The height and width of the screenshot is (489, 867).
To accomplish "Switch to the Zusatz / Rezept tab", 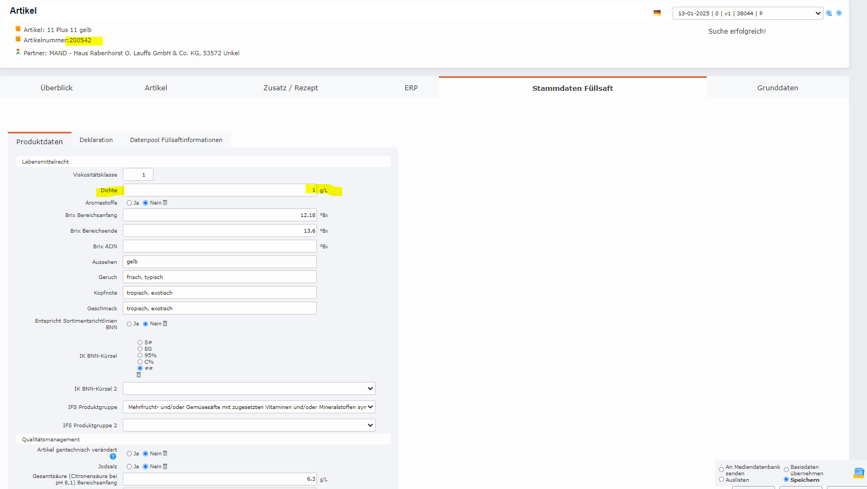I will pyautogui.click(x=290, y=88).
